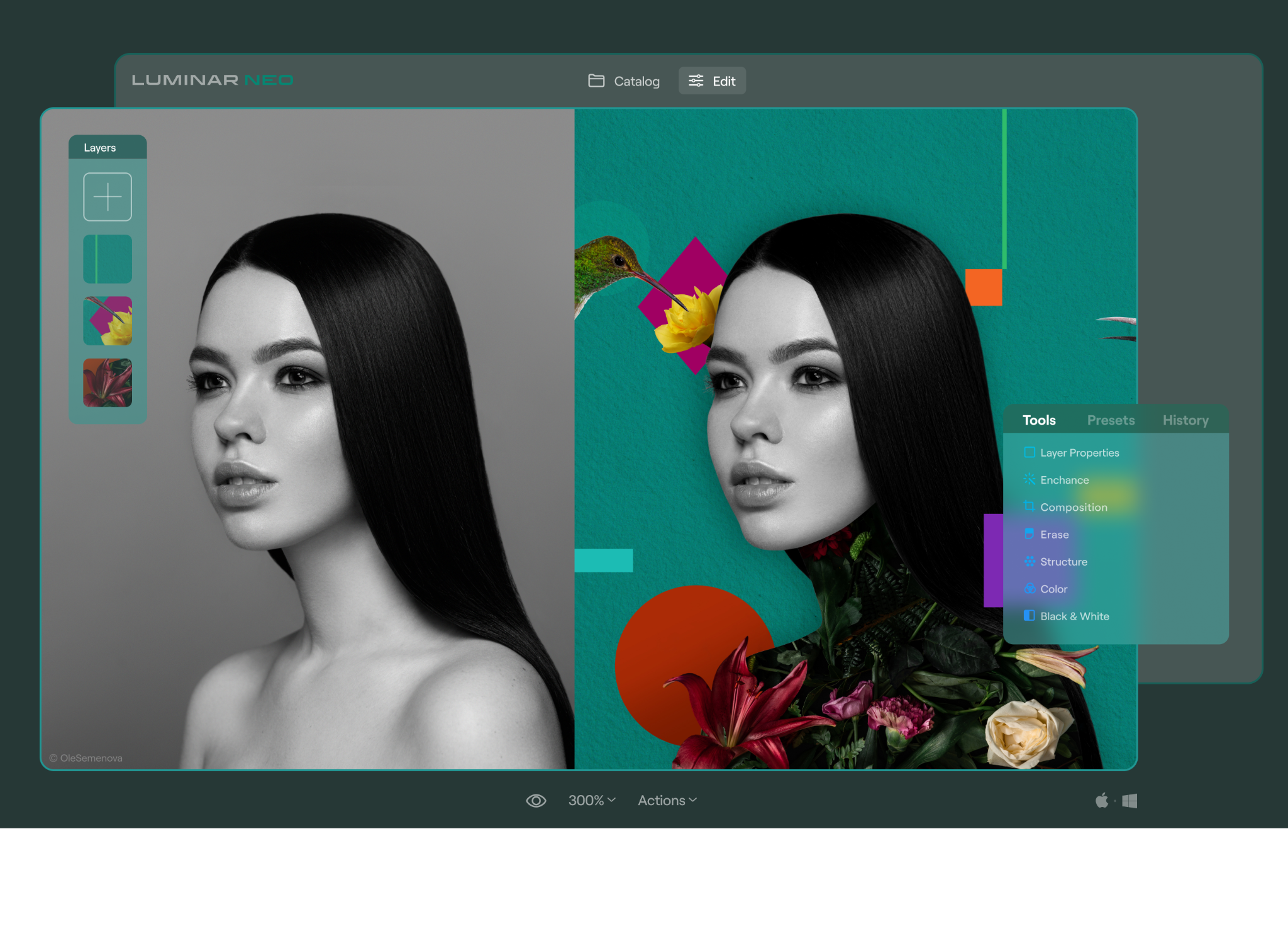The image size is (1288, 936).
Task: Click the Layer Properties icon
Action: click(x=1030, y=452)
